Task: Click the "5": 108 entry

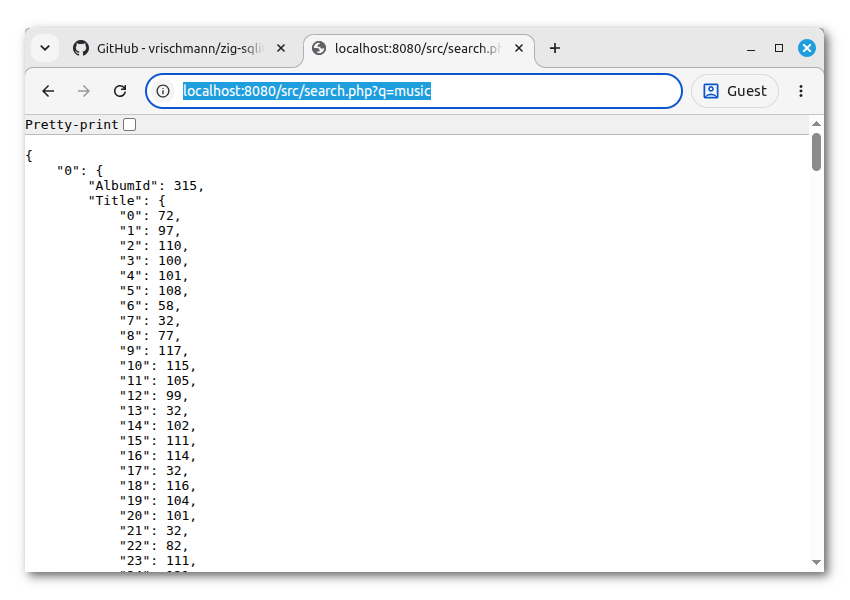Action: pyautogui.click(x=153, y=291)
